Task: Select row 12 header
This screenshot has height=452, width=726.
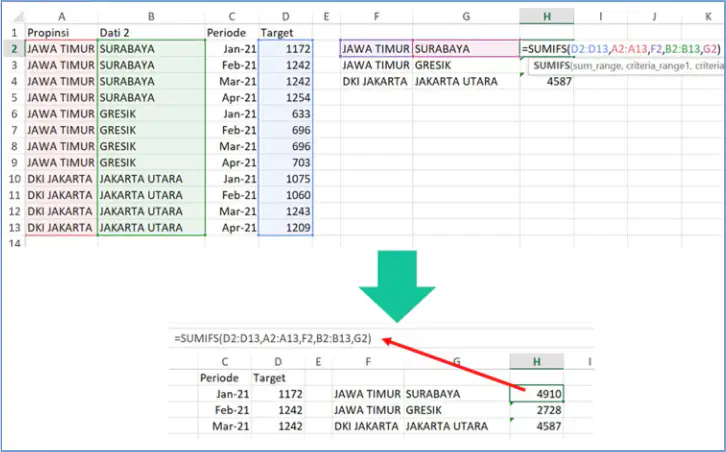Action: (14, 211)
